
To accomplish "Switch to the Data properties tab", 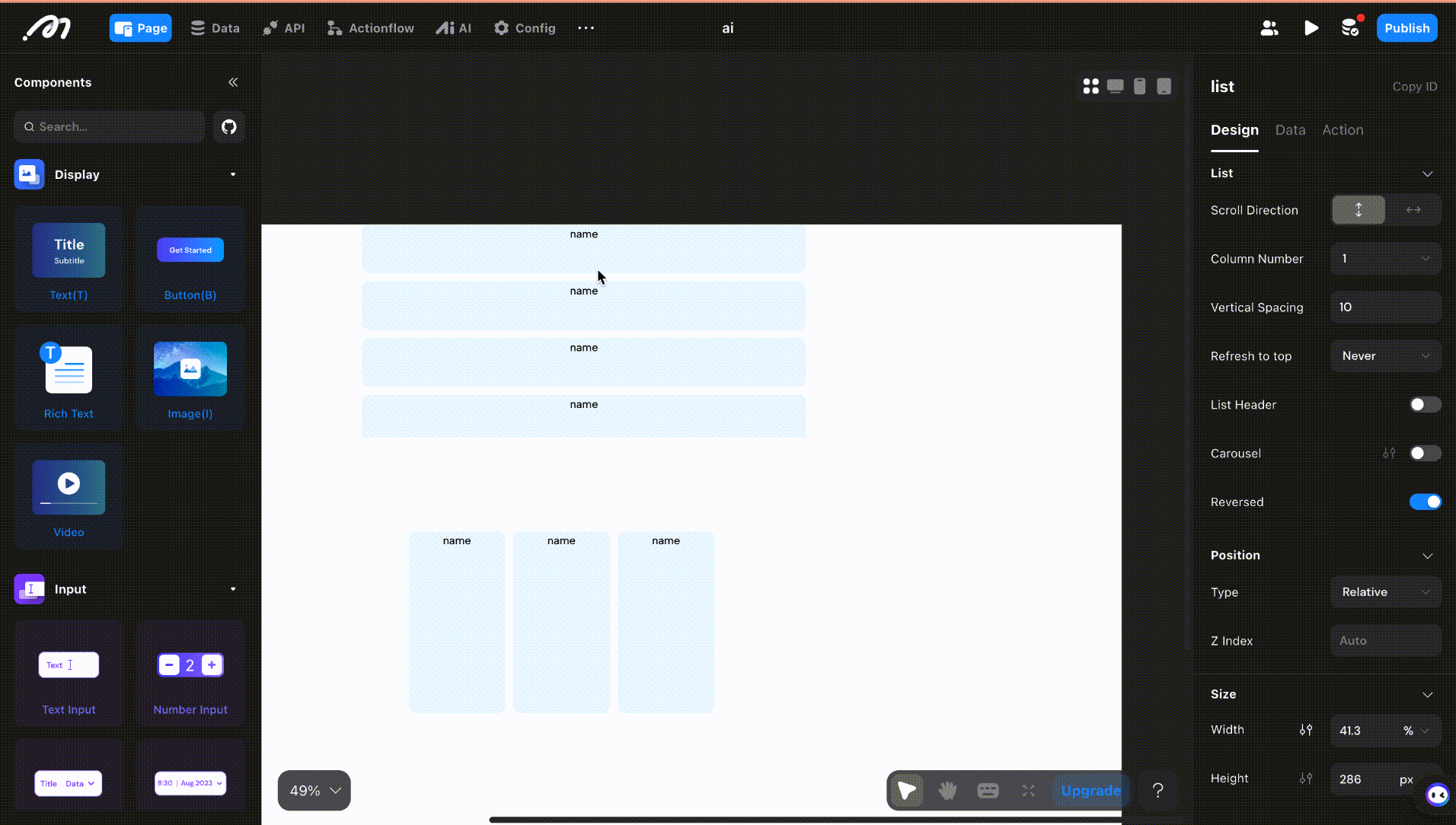I will coord(1290,130).
